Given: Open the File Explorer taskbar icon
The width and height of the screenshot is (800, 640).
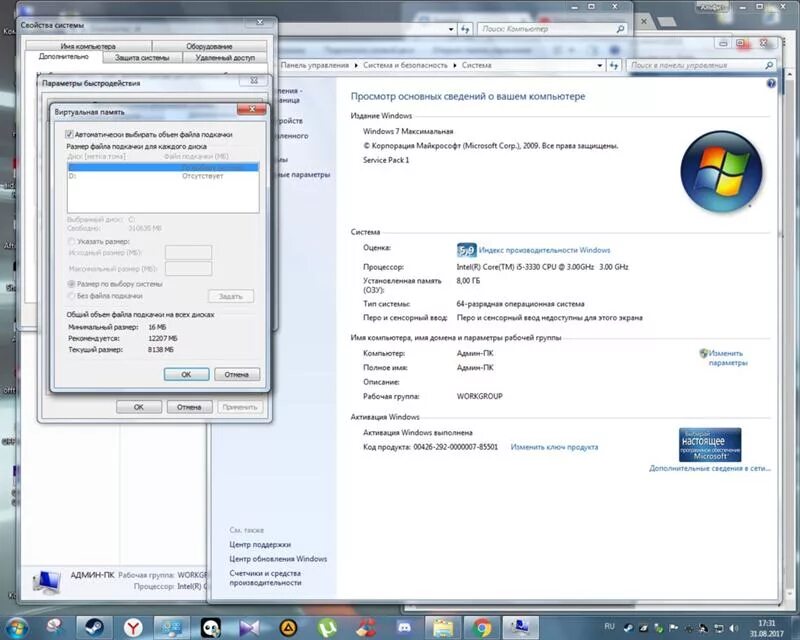Looking at the screenshot, I should [443, 627].
